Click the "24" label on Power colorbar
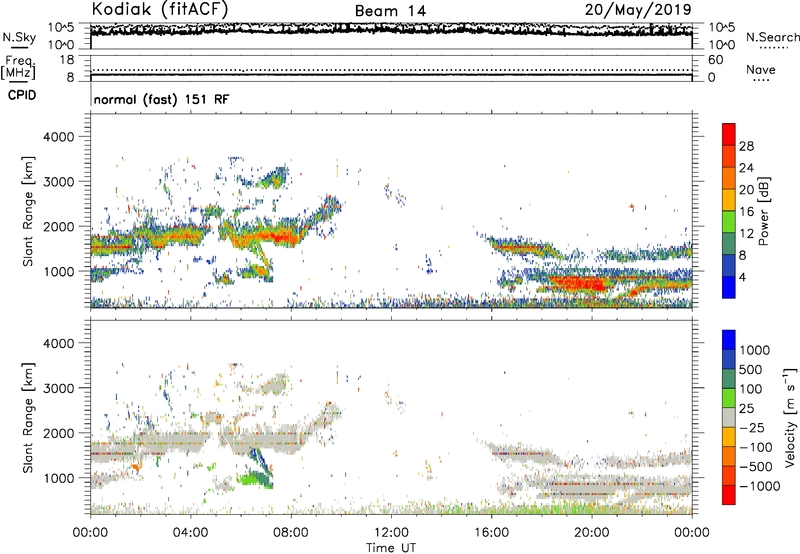Image resolution: width=800 pixels, height=554 pixels. [x=746, y=168]
